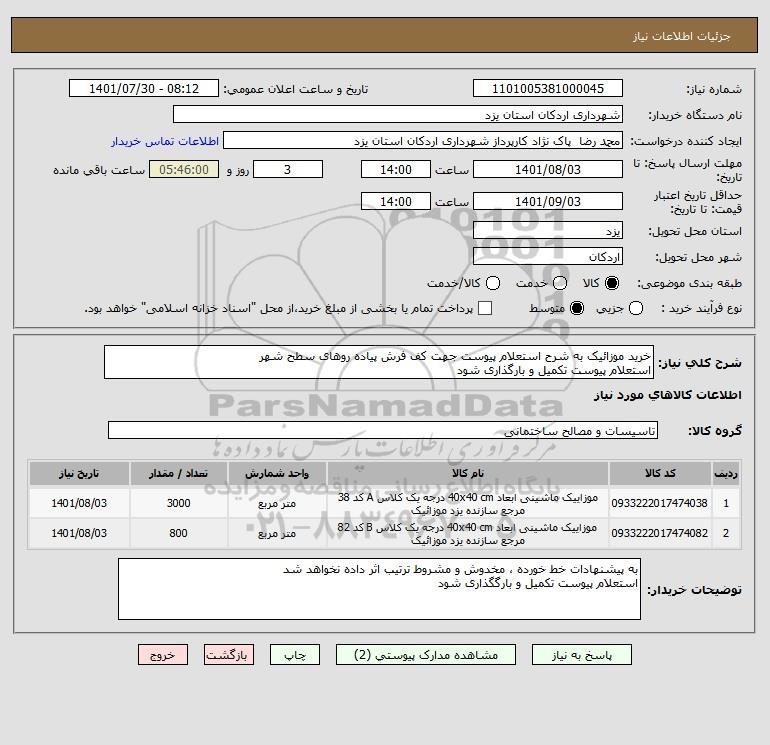Click the 'اطلاعات کالاهای مورد نیاز' section heading
The height and width of the screenshot is (745, 770).
(668, 395)
